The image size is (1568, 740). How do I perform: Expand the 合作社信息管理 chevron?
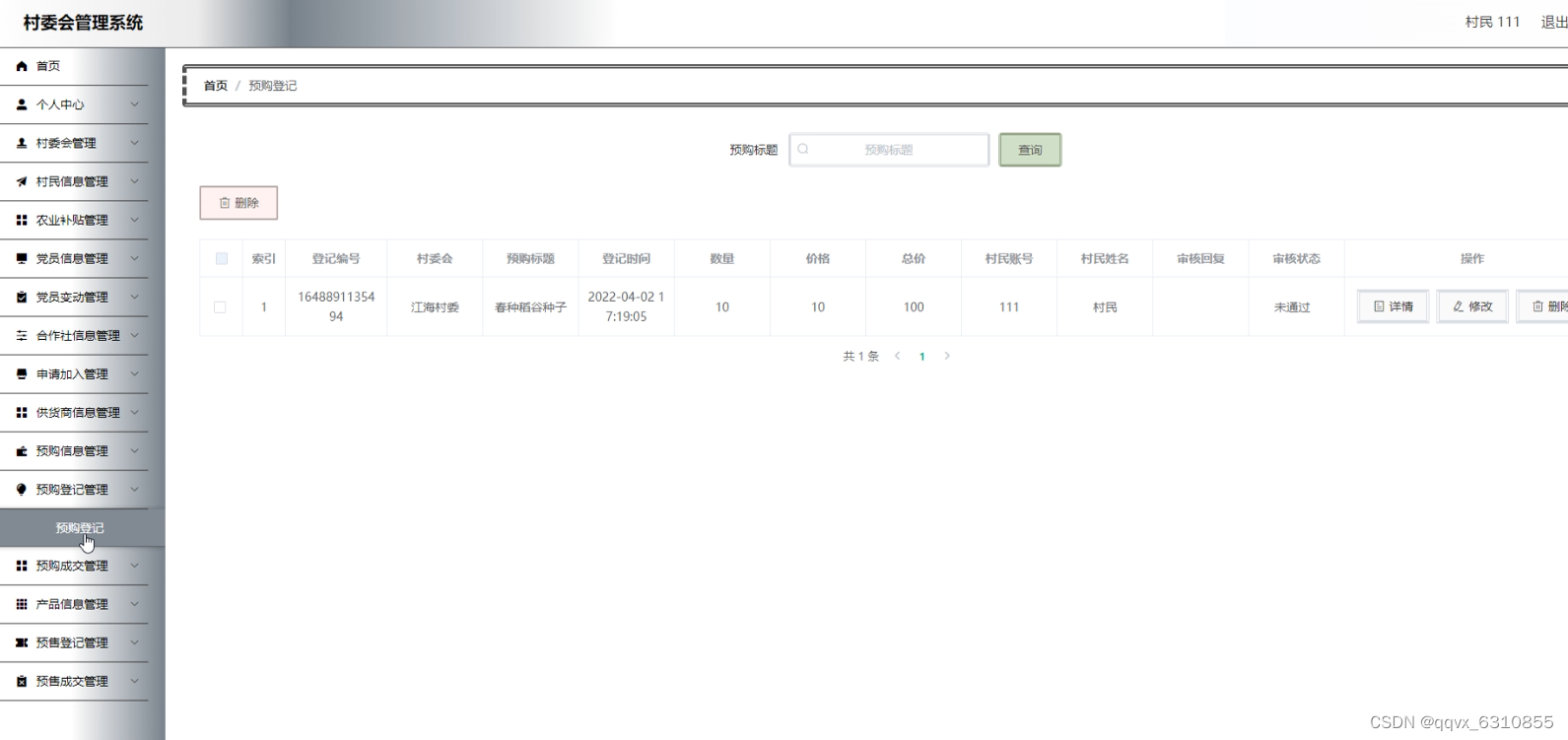[135, 335]
